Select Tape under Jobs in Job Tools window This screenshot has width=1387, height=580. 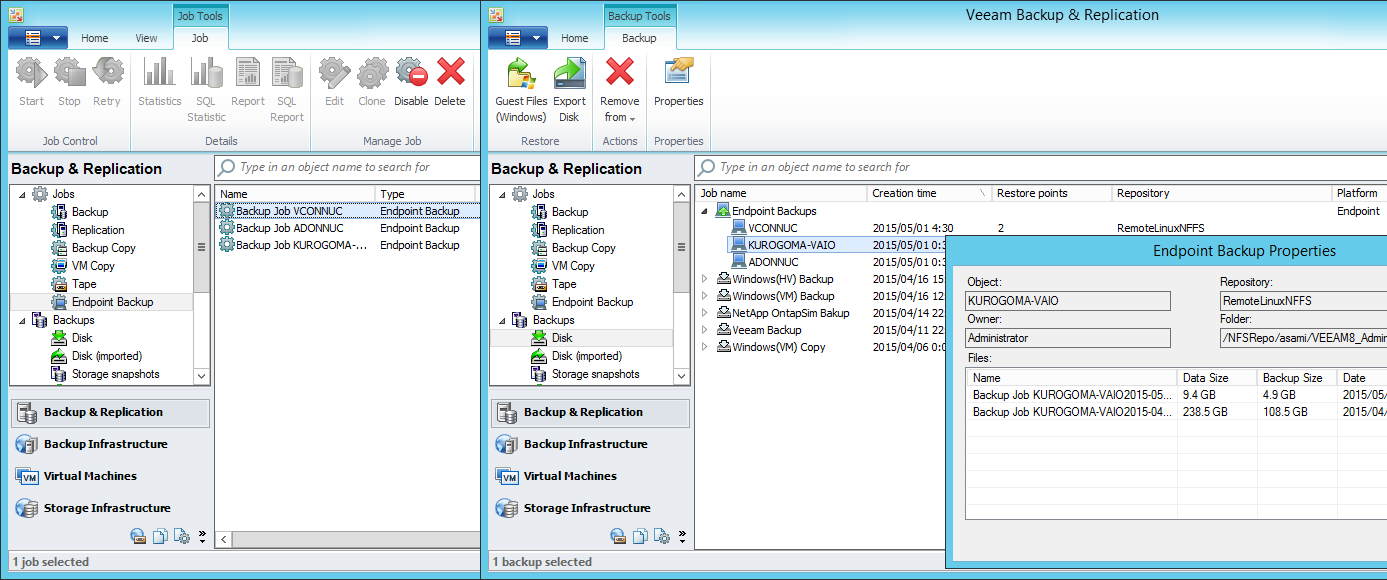coord(84,284)
